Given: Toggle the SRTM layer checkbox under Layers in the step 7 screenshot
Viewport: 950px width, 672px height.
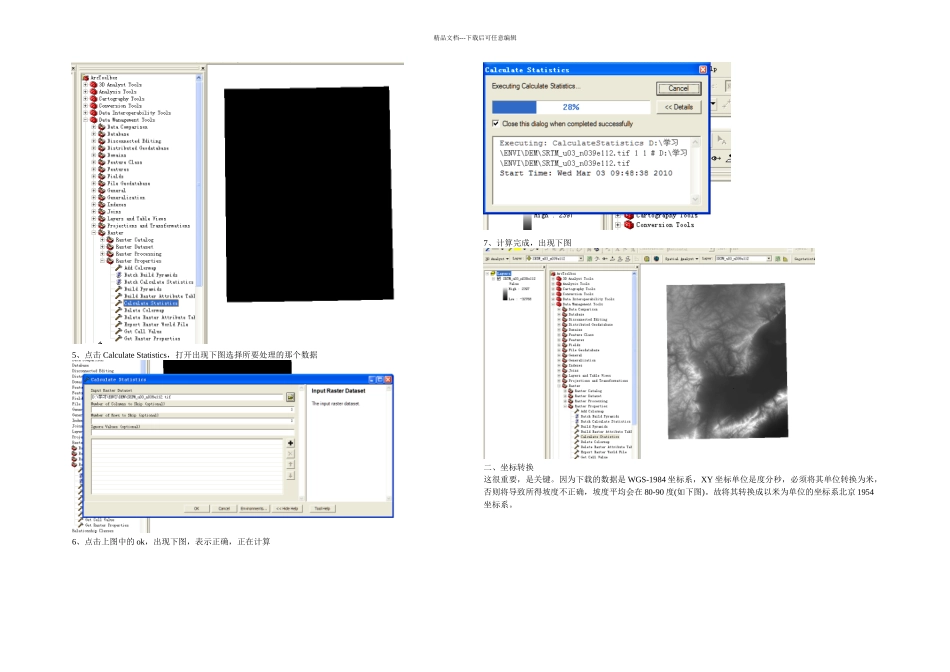Looking at the screenshot, I should tap(499, 279).
